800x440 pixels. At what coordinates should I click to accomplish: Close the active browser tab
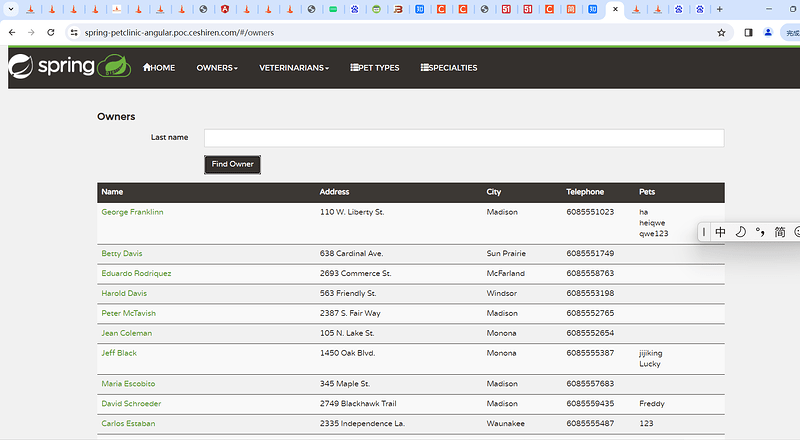(x=615, y=9)
